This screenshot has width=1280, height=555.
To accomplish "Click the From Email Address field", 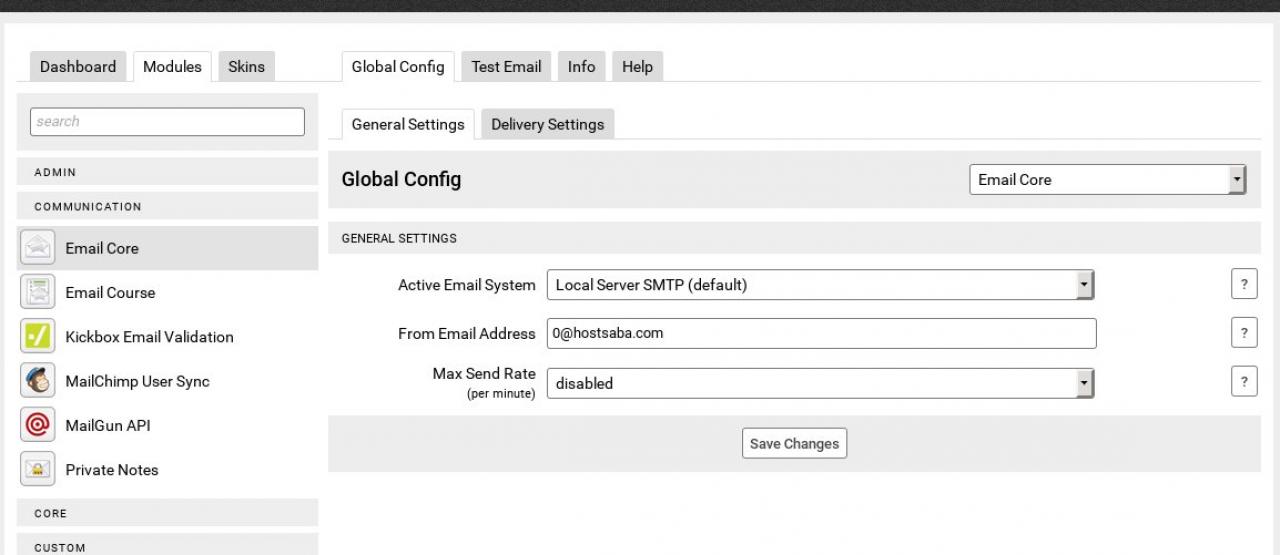I will (821, 334).
